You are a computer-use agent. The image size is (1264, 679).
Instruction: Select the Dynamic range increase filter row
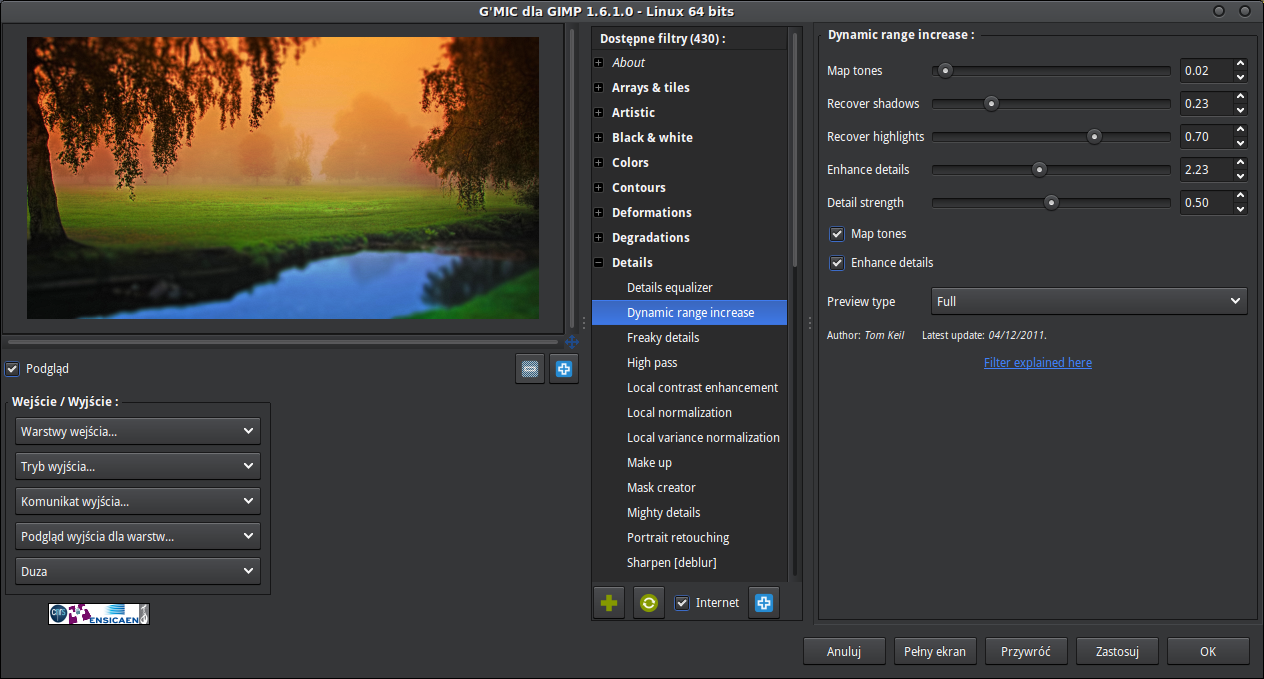pos(689,313)
